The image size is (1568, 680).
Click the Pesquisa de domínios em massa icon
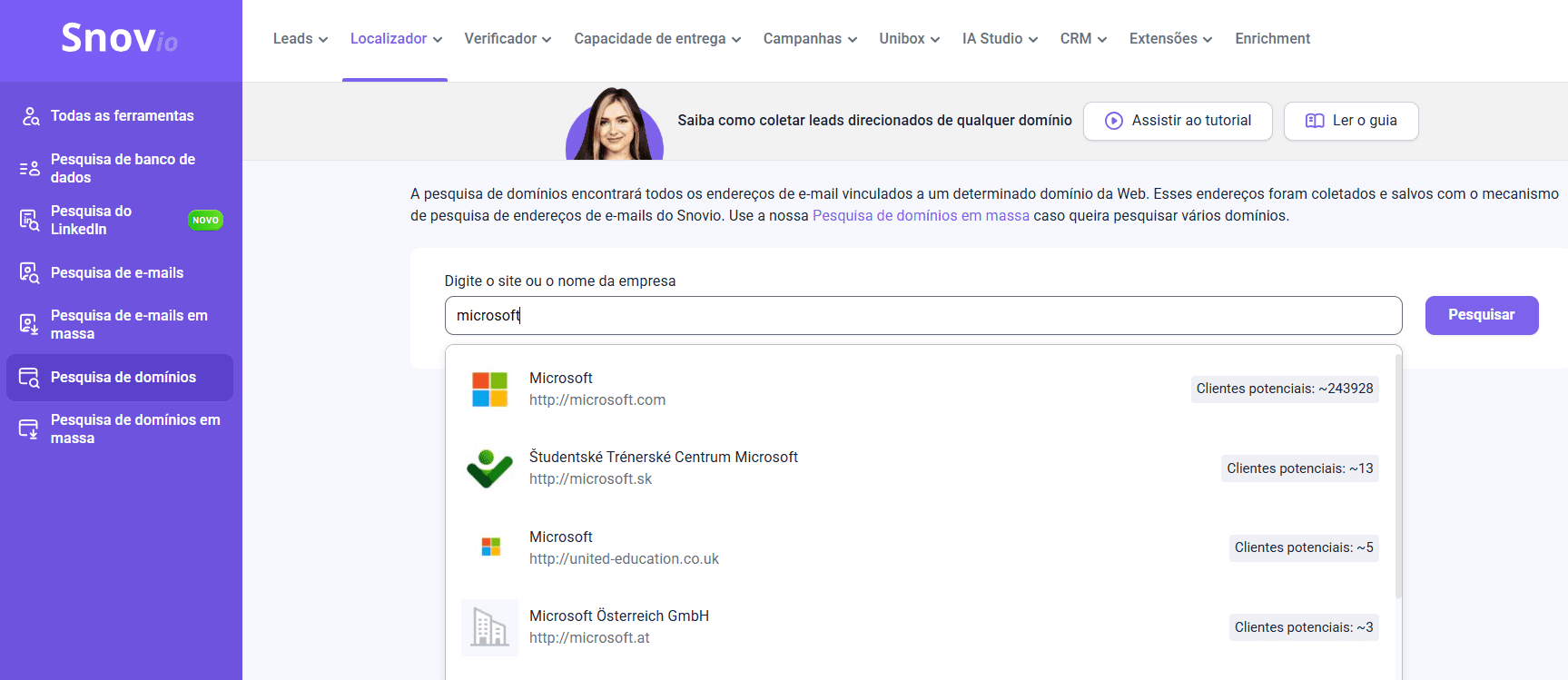pyautogui.click(x=30, y=429)
